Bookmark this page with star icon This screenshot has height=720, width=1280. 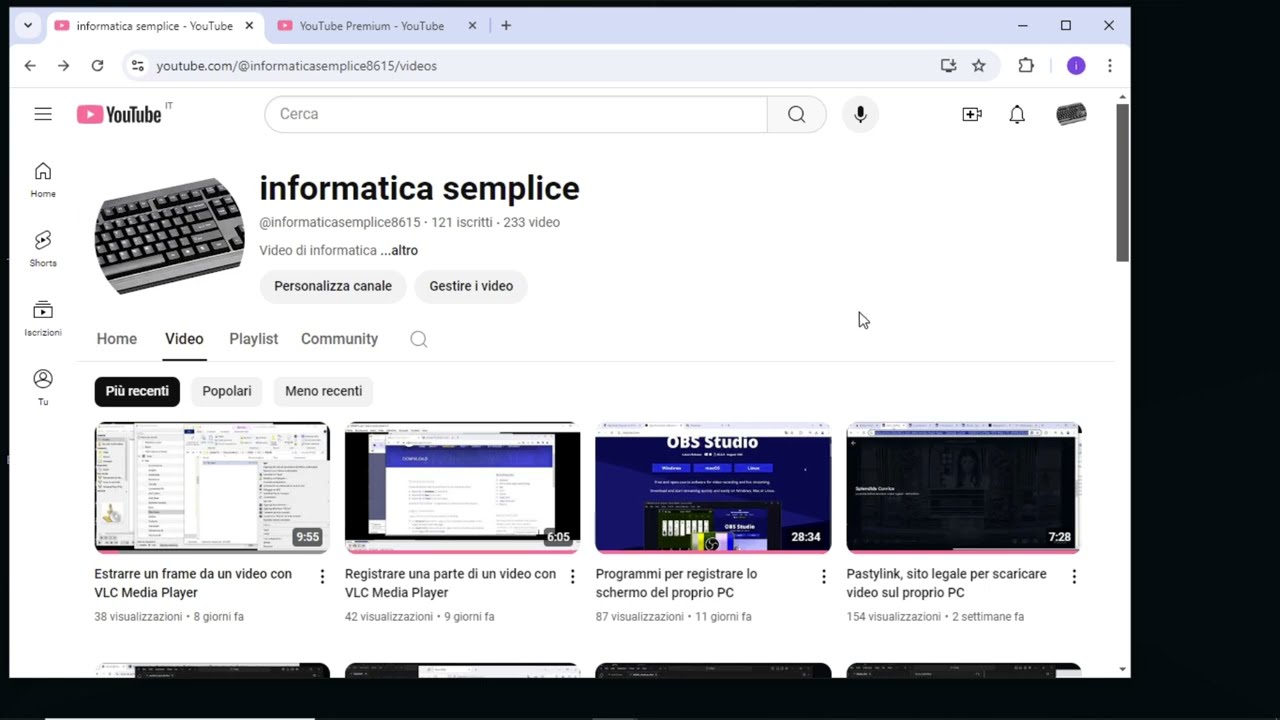(x=979, y=66)
